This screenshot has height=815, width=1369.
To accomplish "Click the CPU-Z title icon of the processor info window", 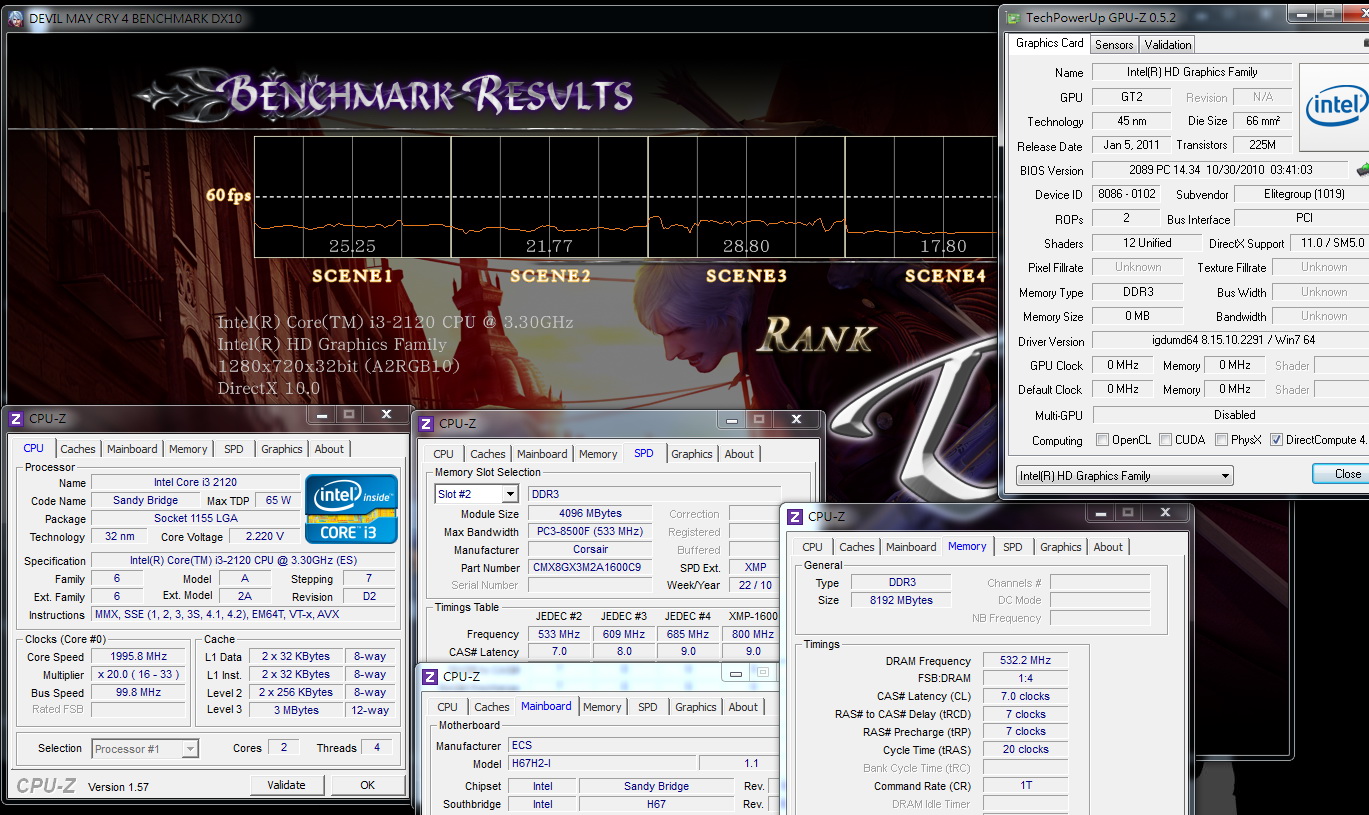I will coord(17,419).
